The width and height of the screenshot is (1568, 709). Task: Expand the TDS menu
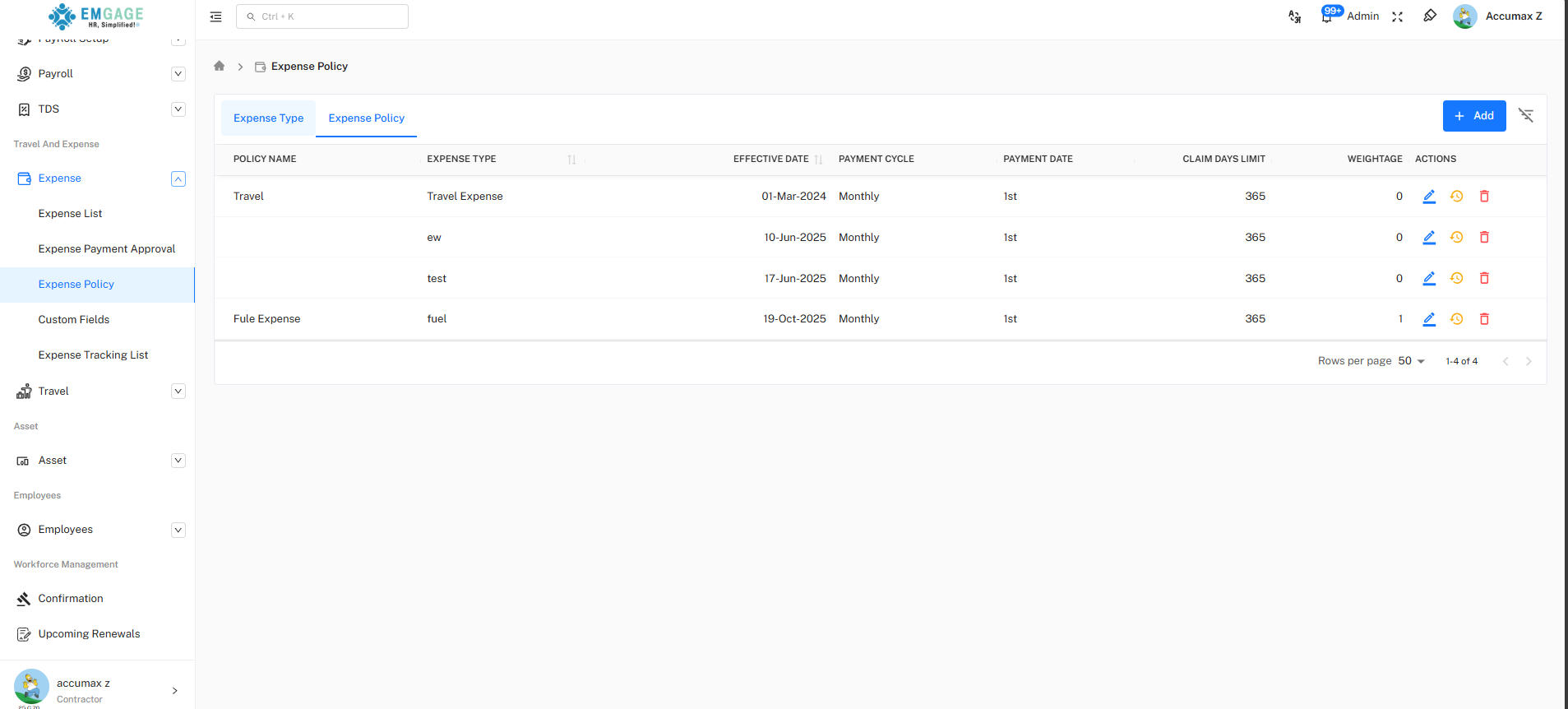point(178,109)
